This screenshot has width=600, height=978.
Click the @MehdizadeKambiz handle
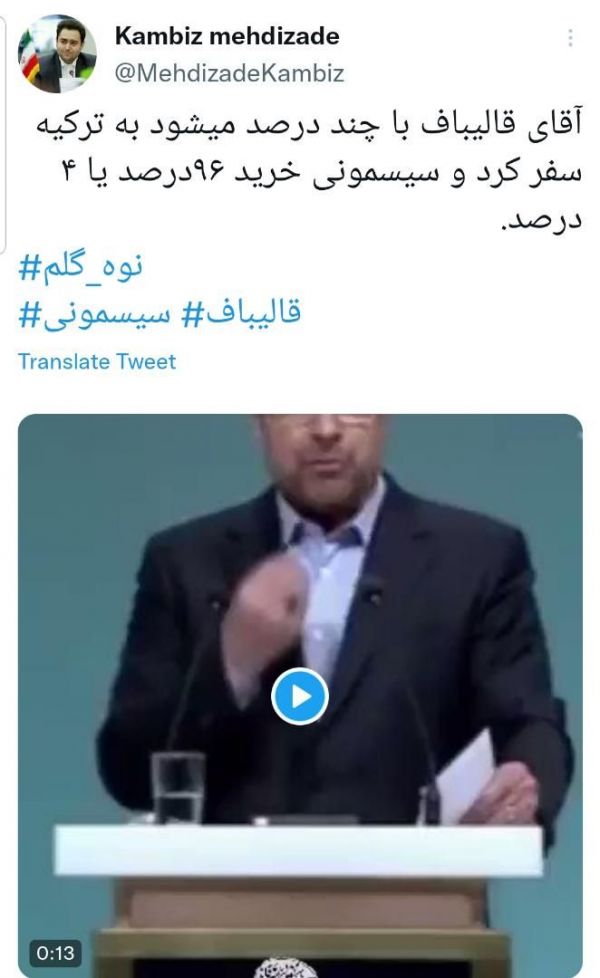(230, 73)
